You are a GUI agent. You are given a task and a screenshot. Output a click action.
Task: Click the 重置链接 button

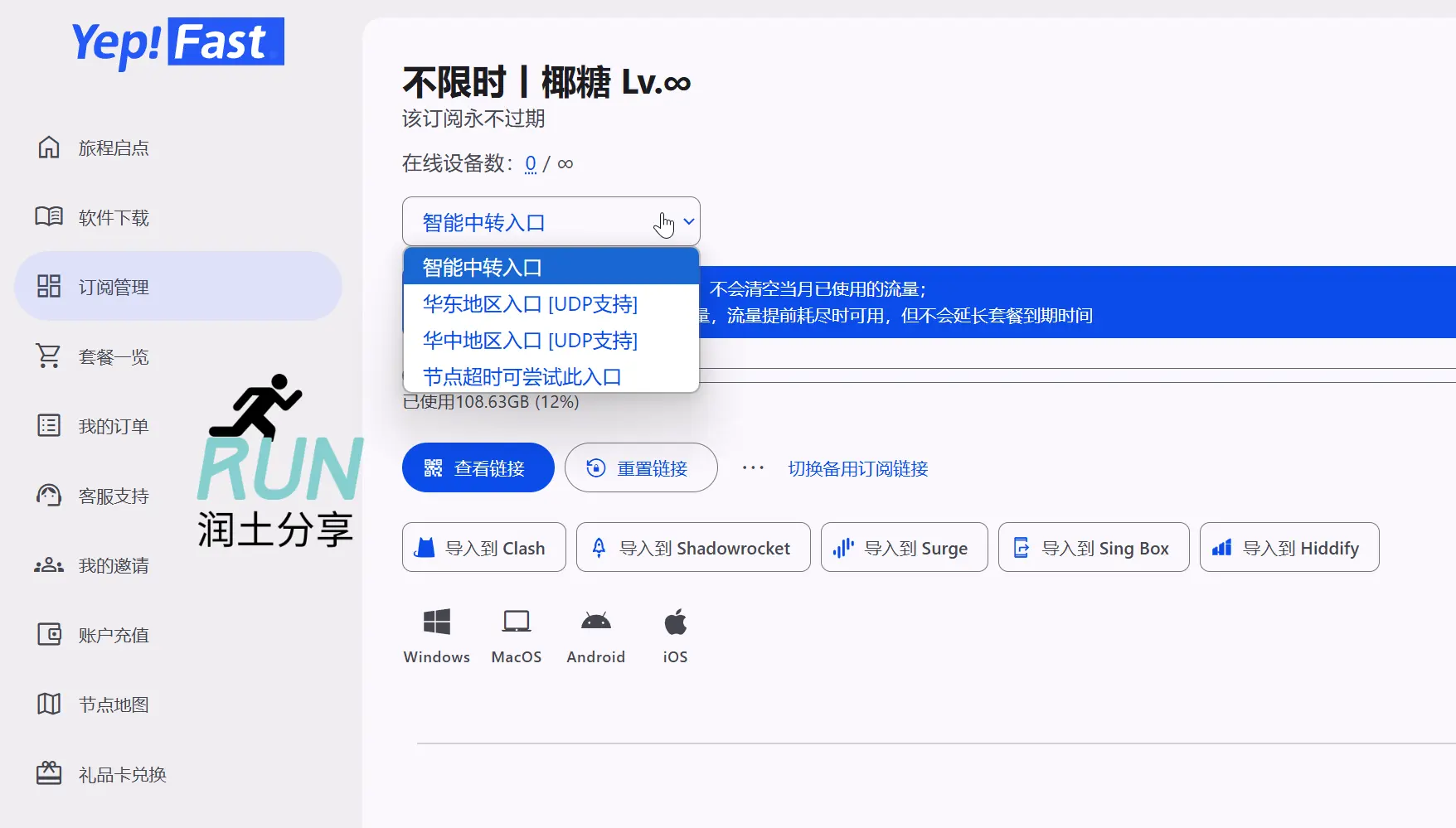(x=640, y=467)
